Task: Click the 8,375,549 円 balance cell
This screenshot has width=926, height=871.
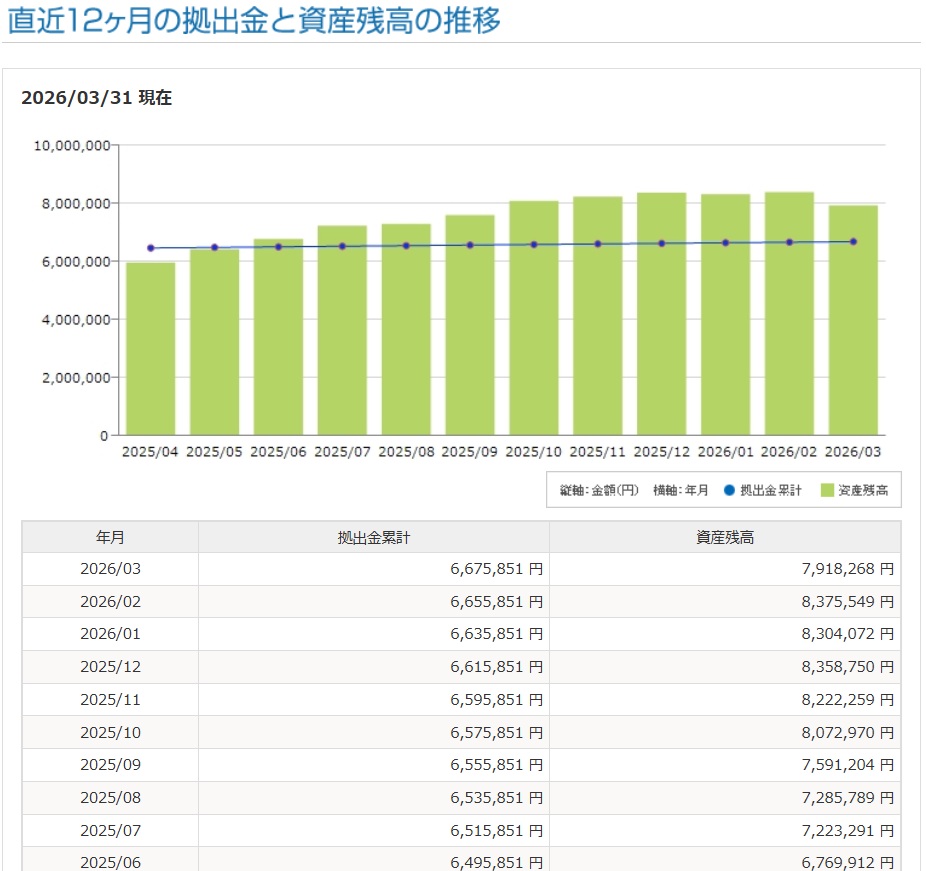Action: 844,602
